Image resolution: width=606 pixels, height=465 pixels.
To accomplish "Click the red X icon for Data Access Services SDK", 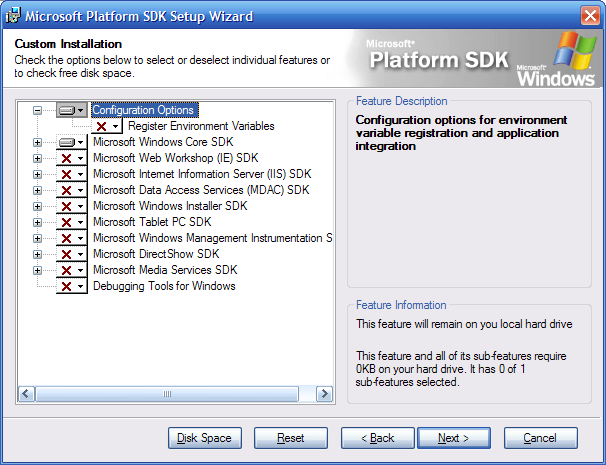I will pos(66,190).
